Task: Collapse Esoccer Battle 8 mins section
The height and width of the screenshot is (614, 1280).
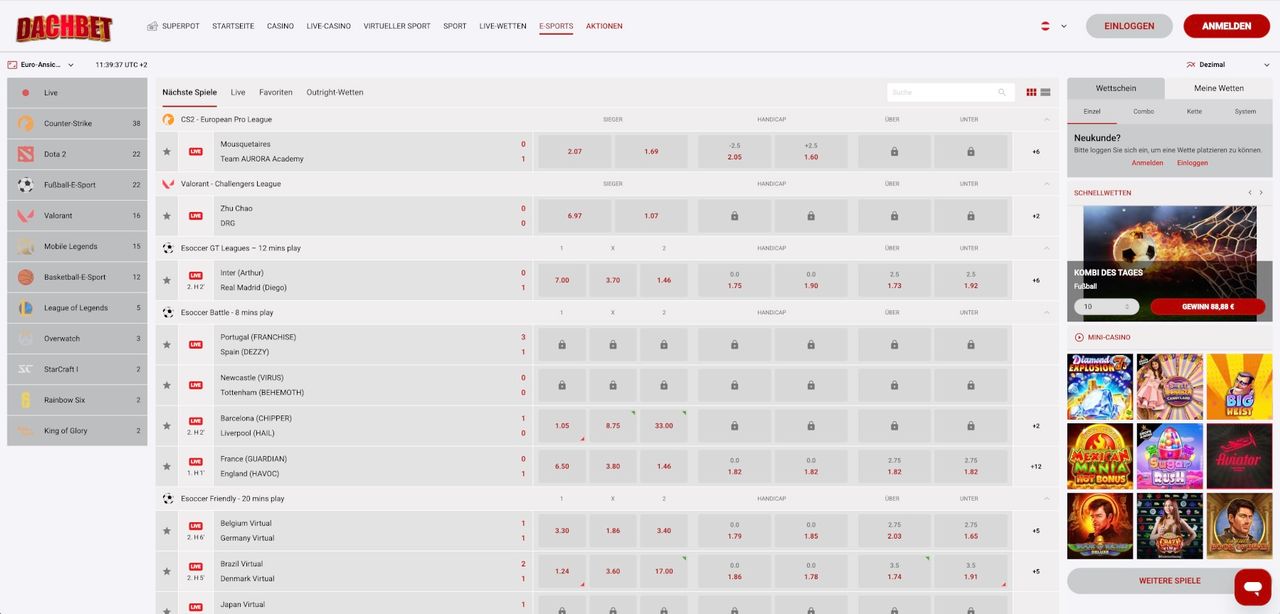Action: tap(1047, 313)
